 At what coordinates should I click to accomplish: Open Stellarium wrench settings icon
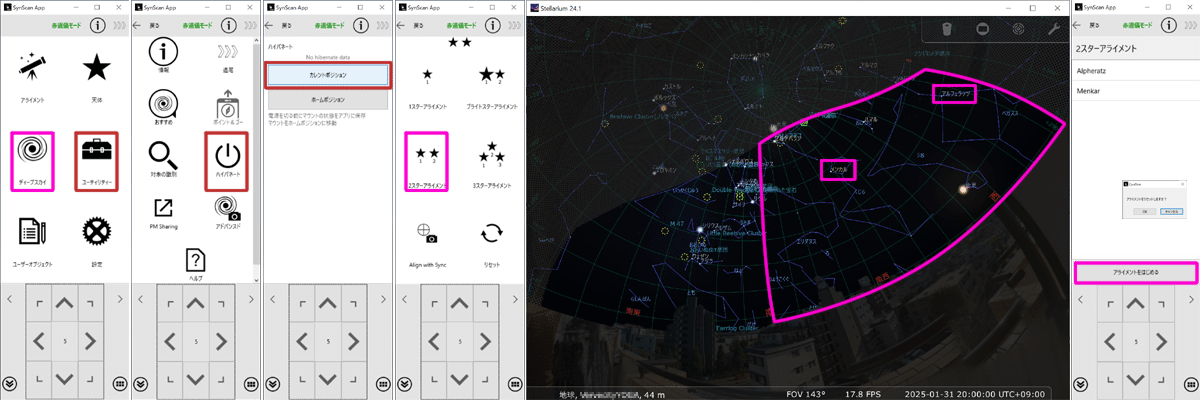(x=1054, y=30)
